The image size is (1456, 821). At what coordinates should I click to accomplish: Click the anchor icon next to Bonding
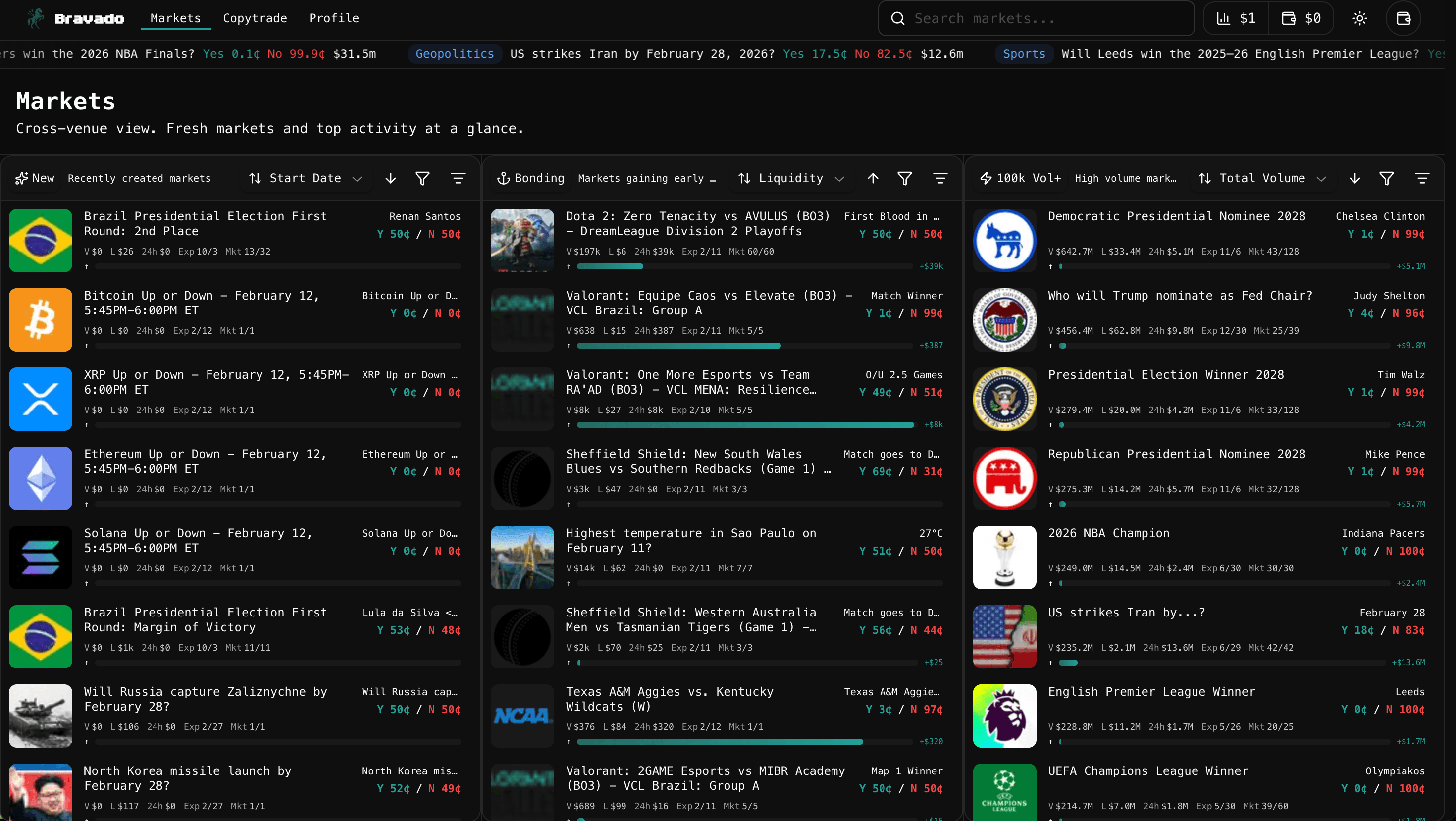coord(505,178)
